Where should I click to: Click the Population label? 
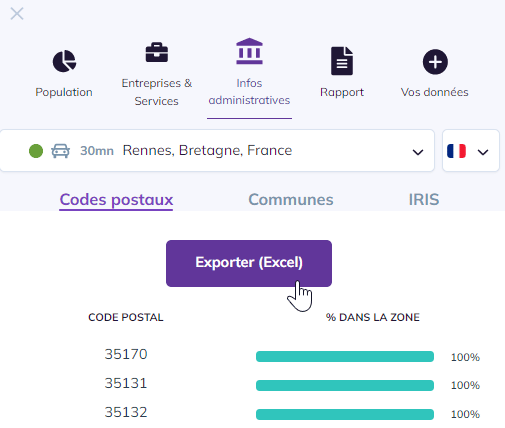64,92
